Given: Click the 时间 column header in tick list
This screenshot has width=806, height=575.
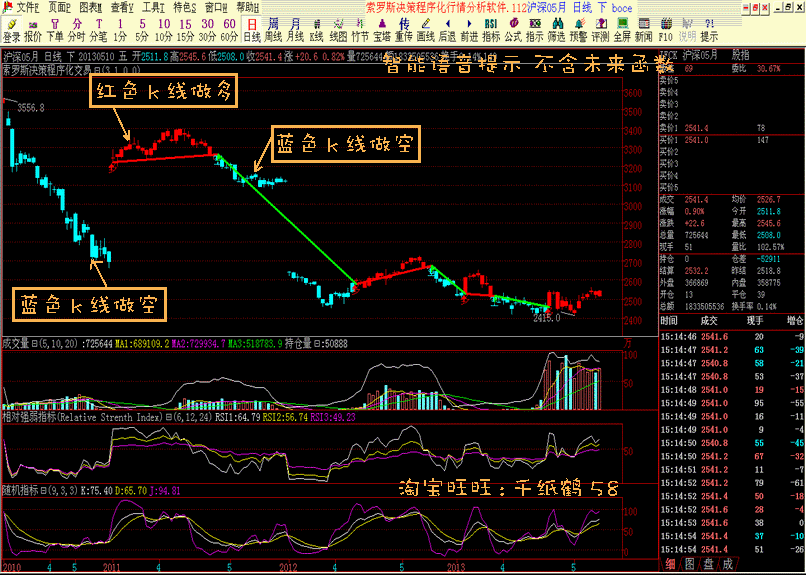Looking at the screenshot, I should (x=669, y=321).
